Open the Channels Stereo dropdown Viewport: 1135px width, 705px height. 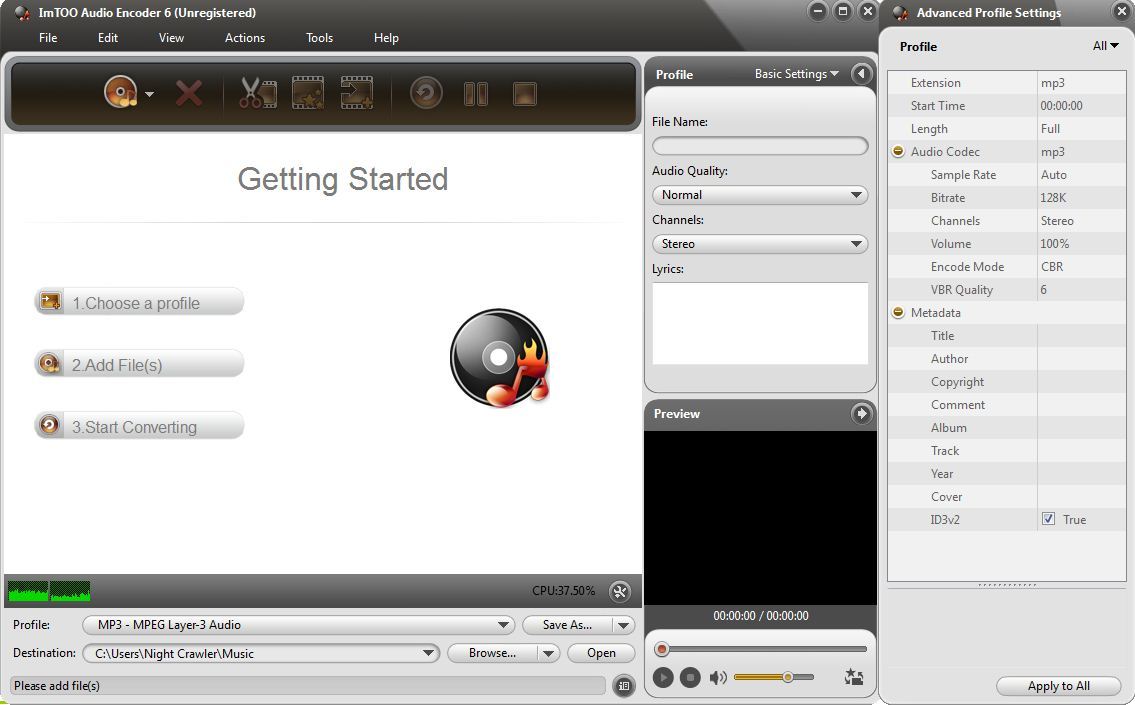[x=760, y=244]
